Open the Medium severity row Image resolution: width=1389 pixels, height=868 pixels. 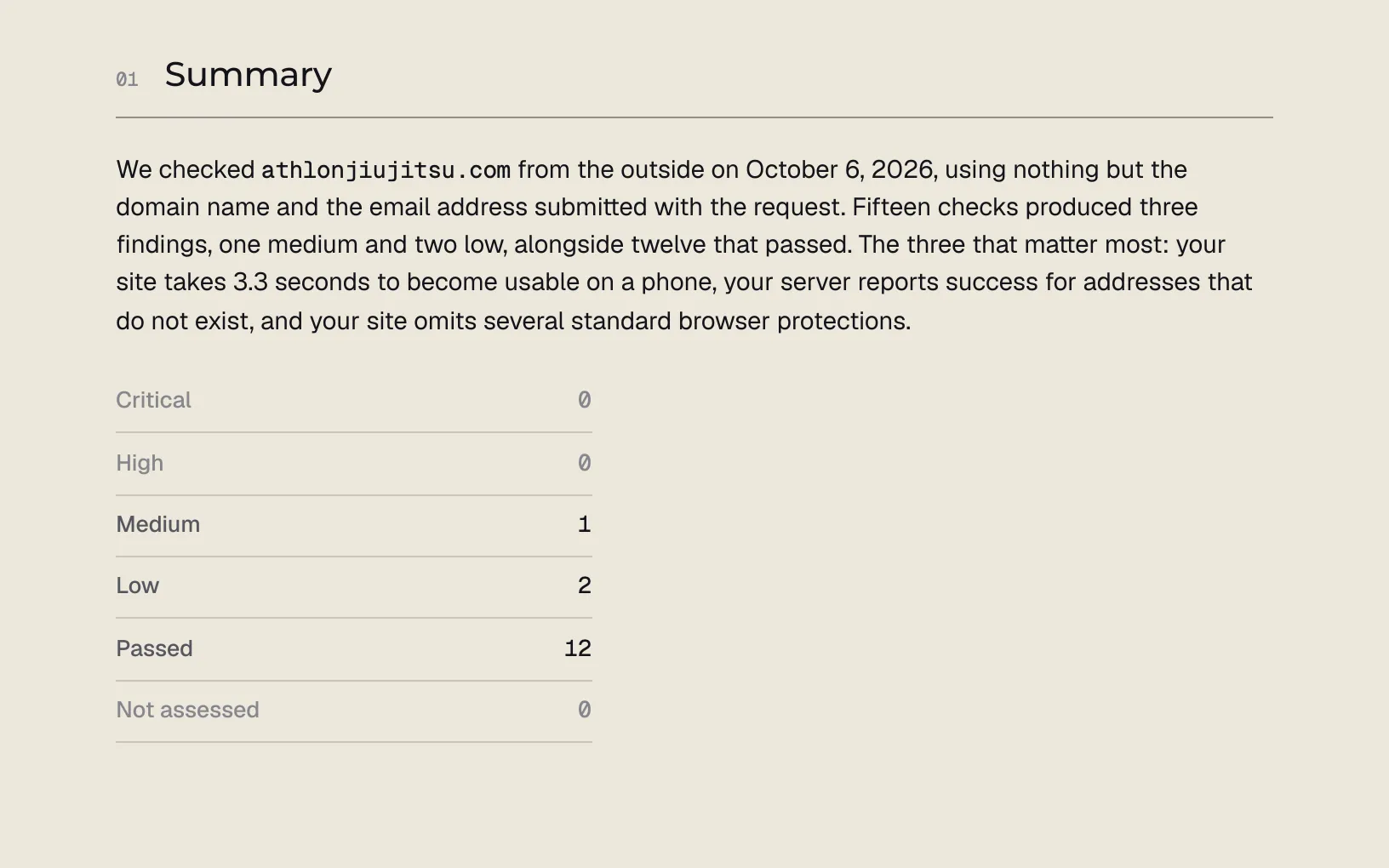[354, 525]
